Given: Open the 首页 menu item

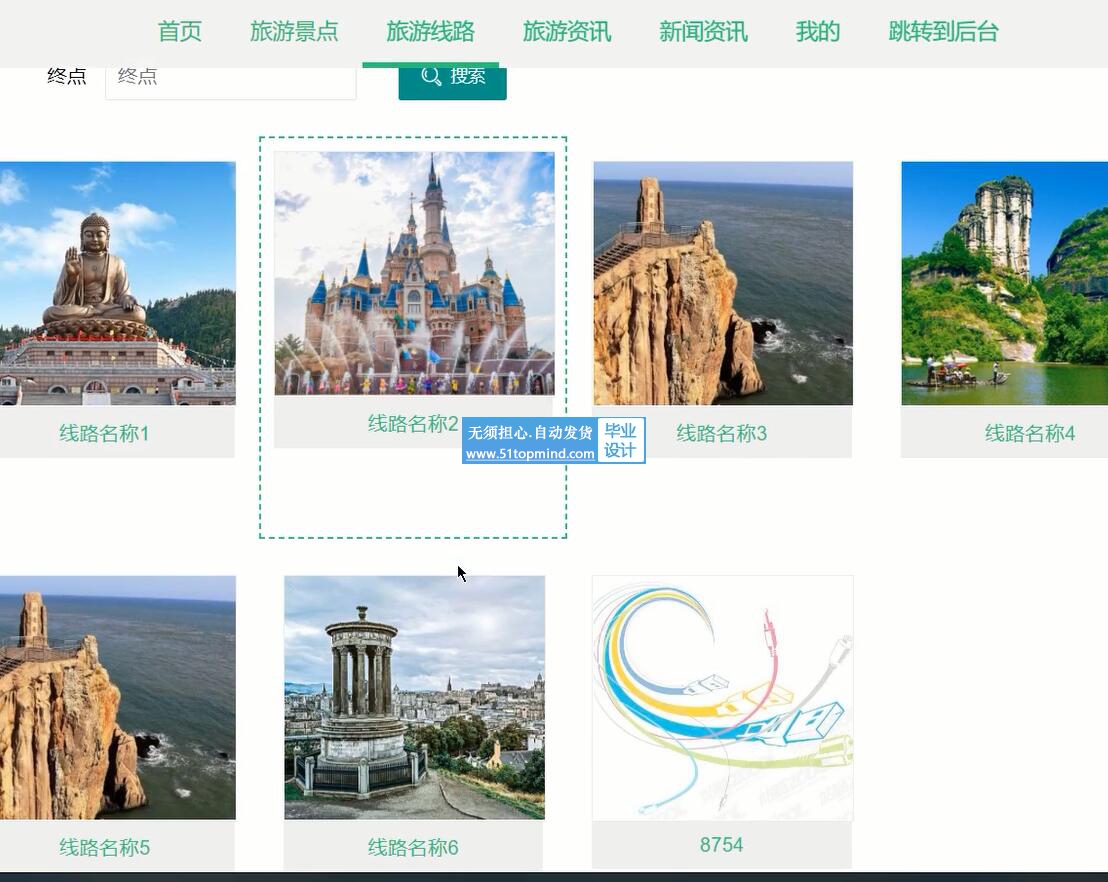Looking at the screenshot, I should [x=179, y=32].
